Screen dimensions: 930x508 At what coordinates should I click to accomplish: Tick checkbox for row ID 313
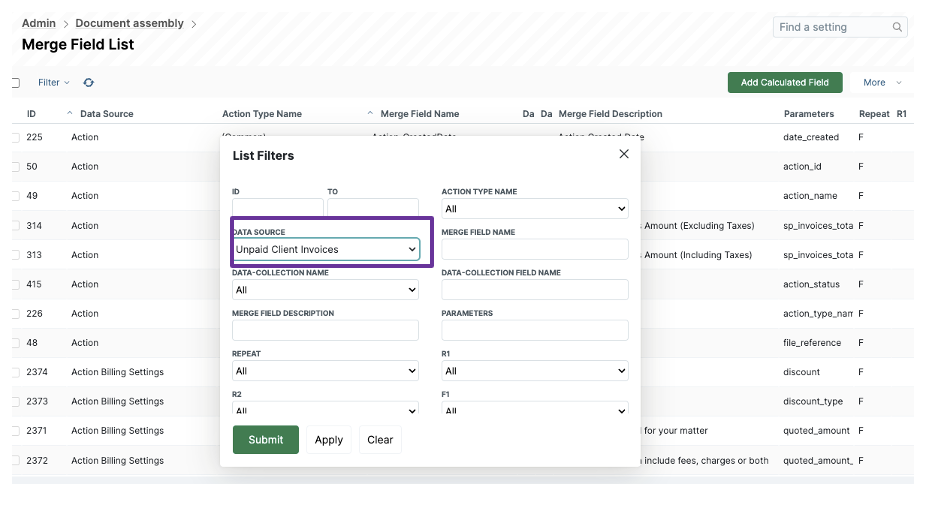15,255
